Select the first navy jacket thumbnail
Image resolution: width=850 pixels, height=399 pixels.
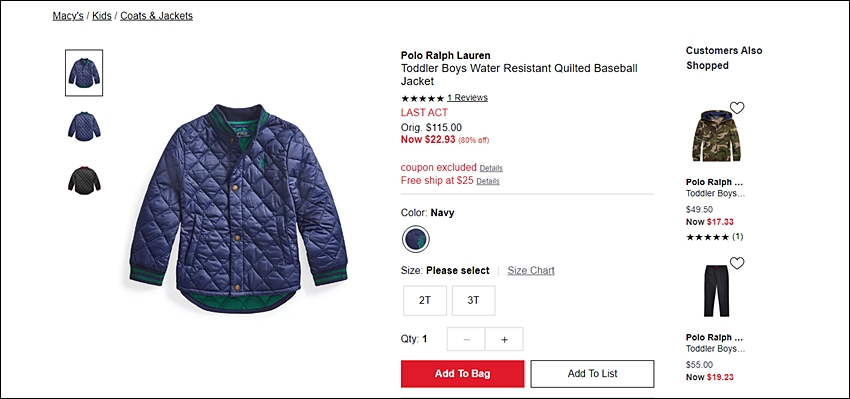tap(84, 73)
